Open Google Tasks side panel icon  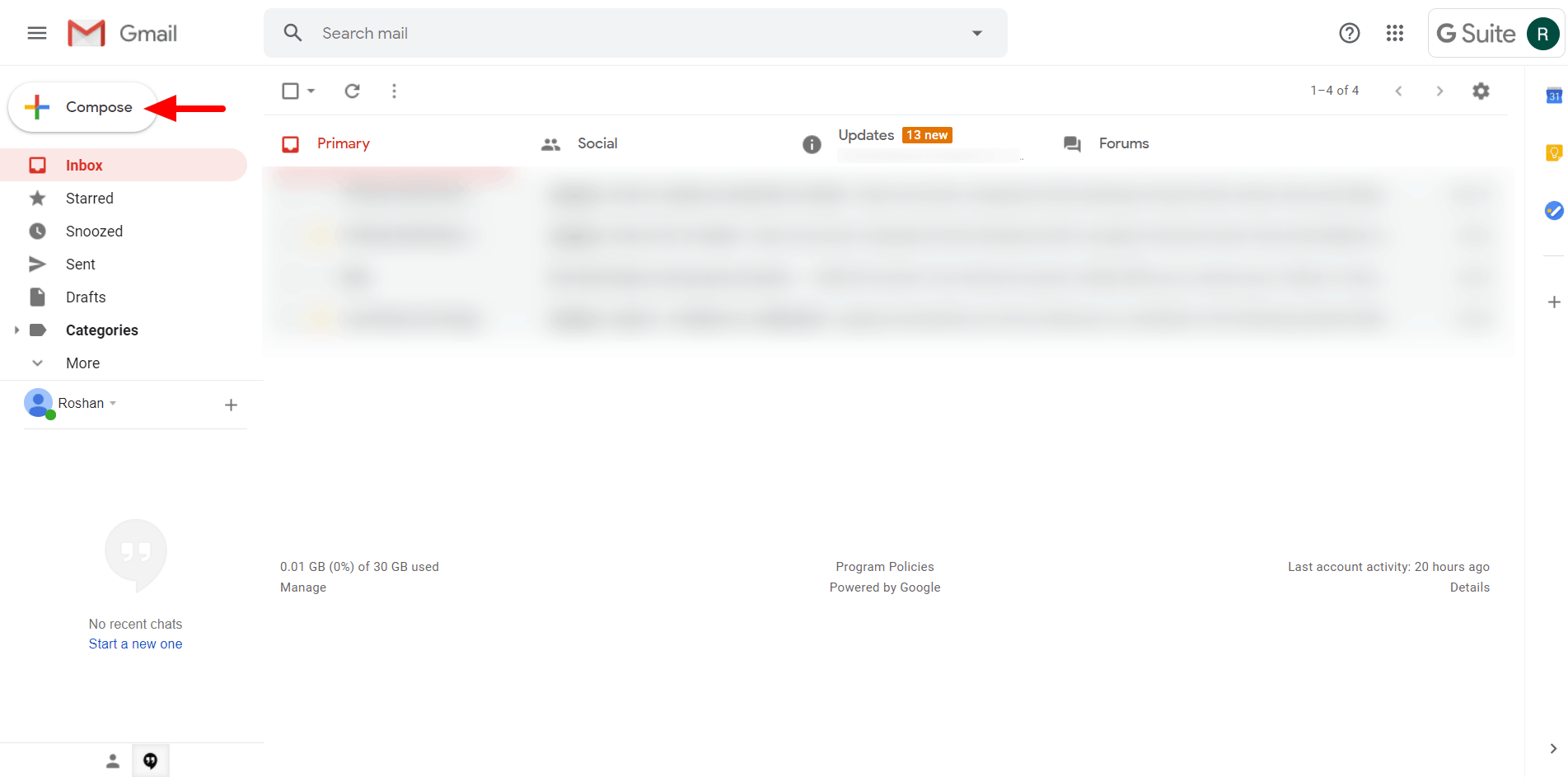point(1553,211)
